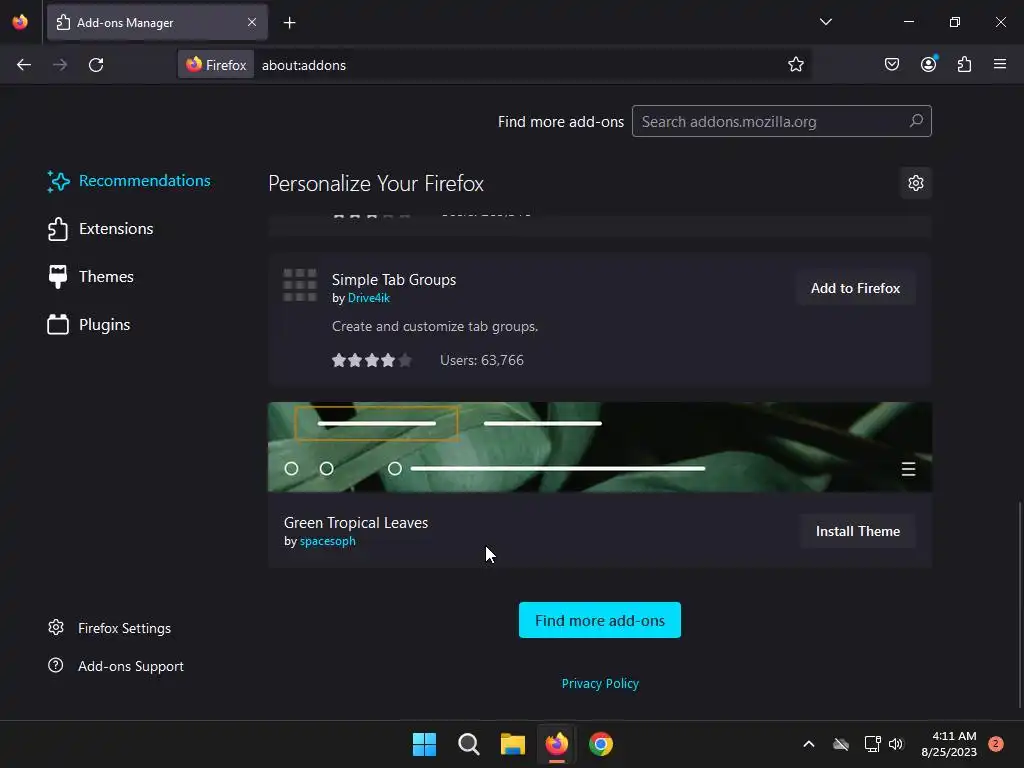The height and width of the screenshot is (768, 1024).
Task: Click the Green Tropical Leaves title
Action: (356, 523)
